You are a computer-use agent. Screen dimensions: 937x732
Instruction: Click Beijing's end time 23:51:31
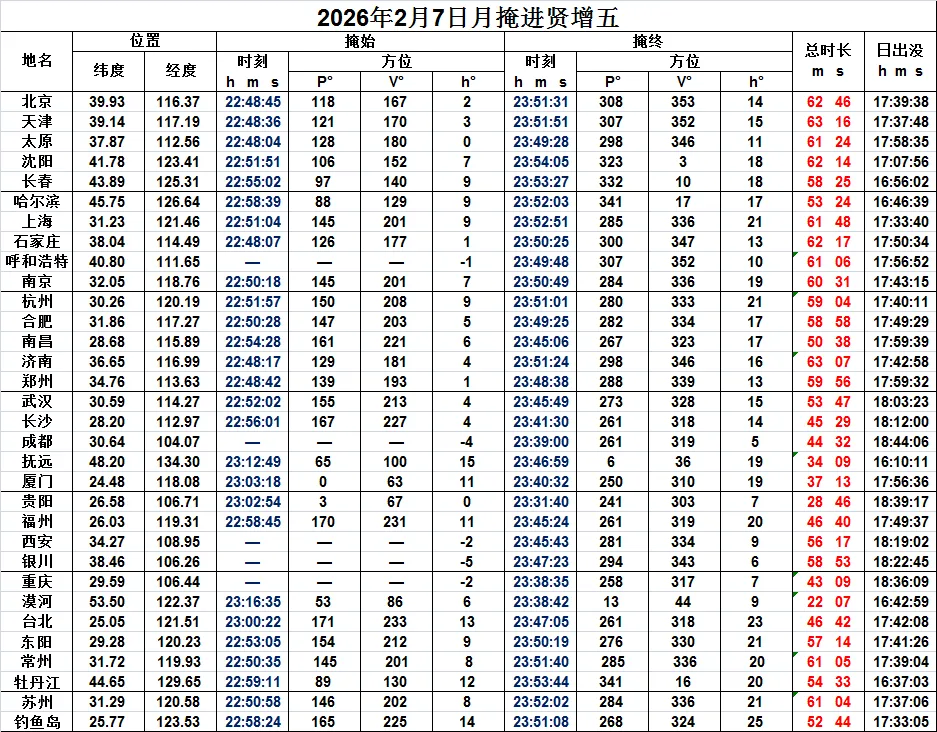pos(541,102)
